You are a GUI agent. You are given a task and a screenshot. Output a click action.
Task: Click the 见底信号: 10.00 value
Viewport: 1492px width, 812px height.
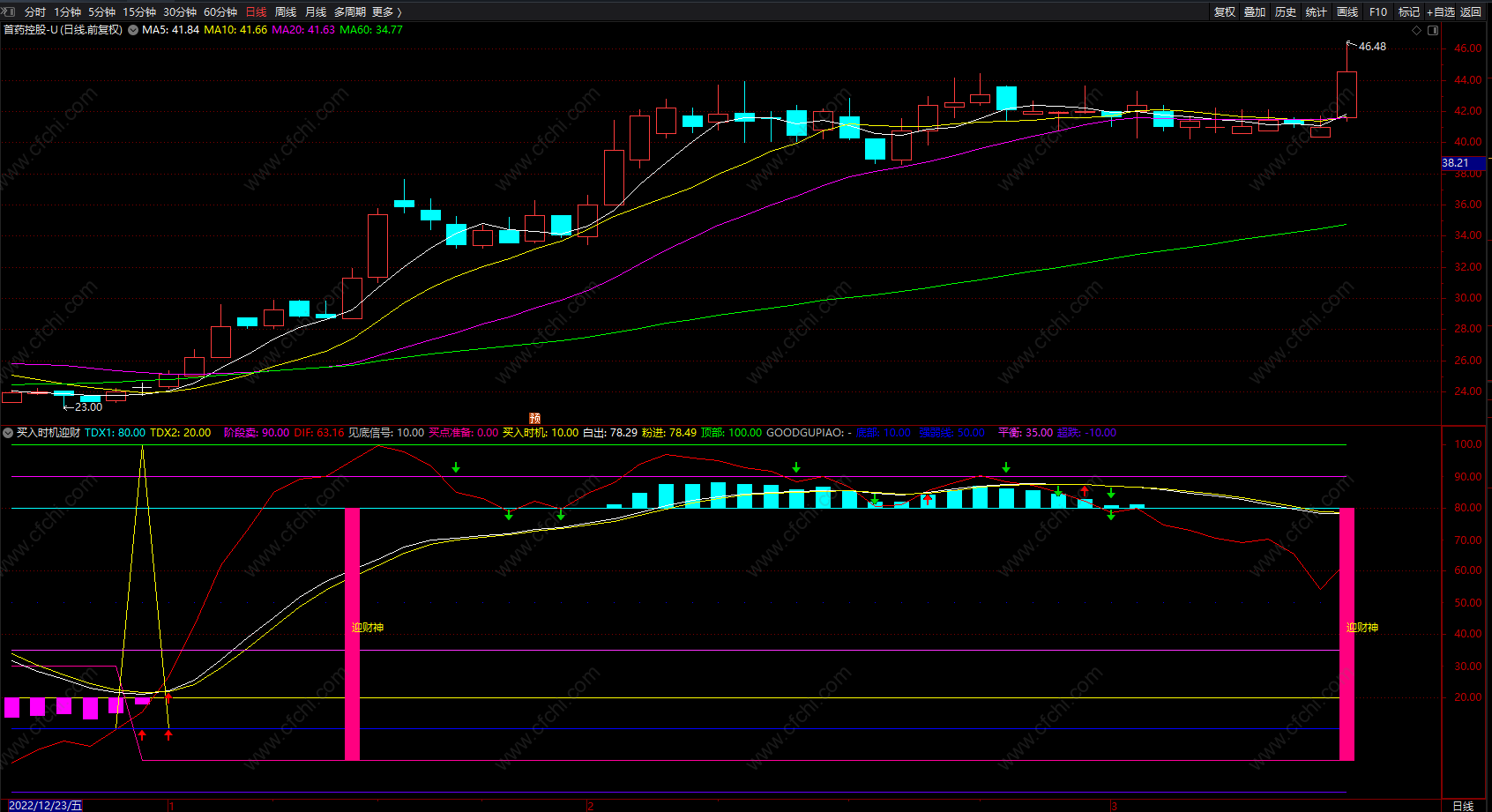386,433
